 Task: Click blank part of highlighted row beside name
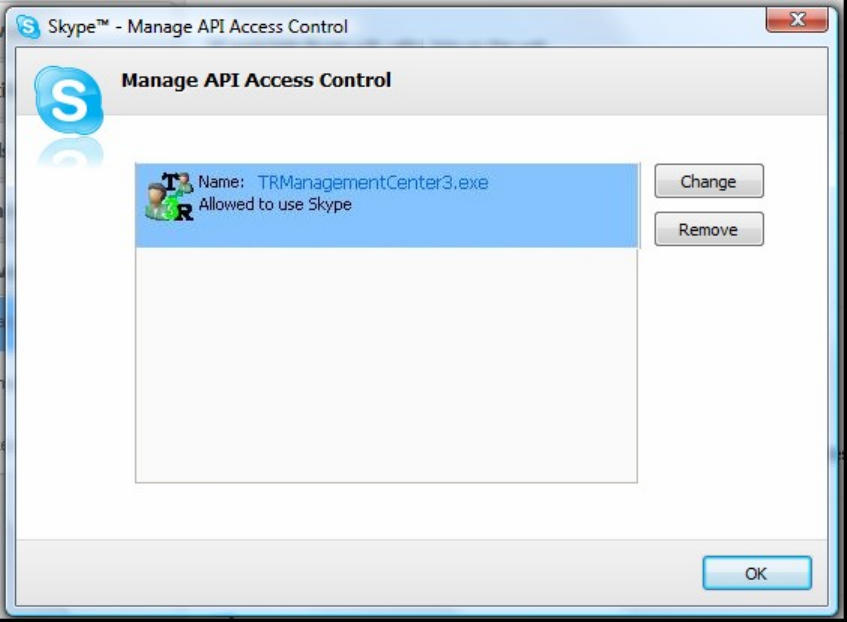[x=562, y=205]
